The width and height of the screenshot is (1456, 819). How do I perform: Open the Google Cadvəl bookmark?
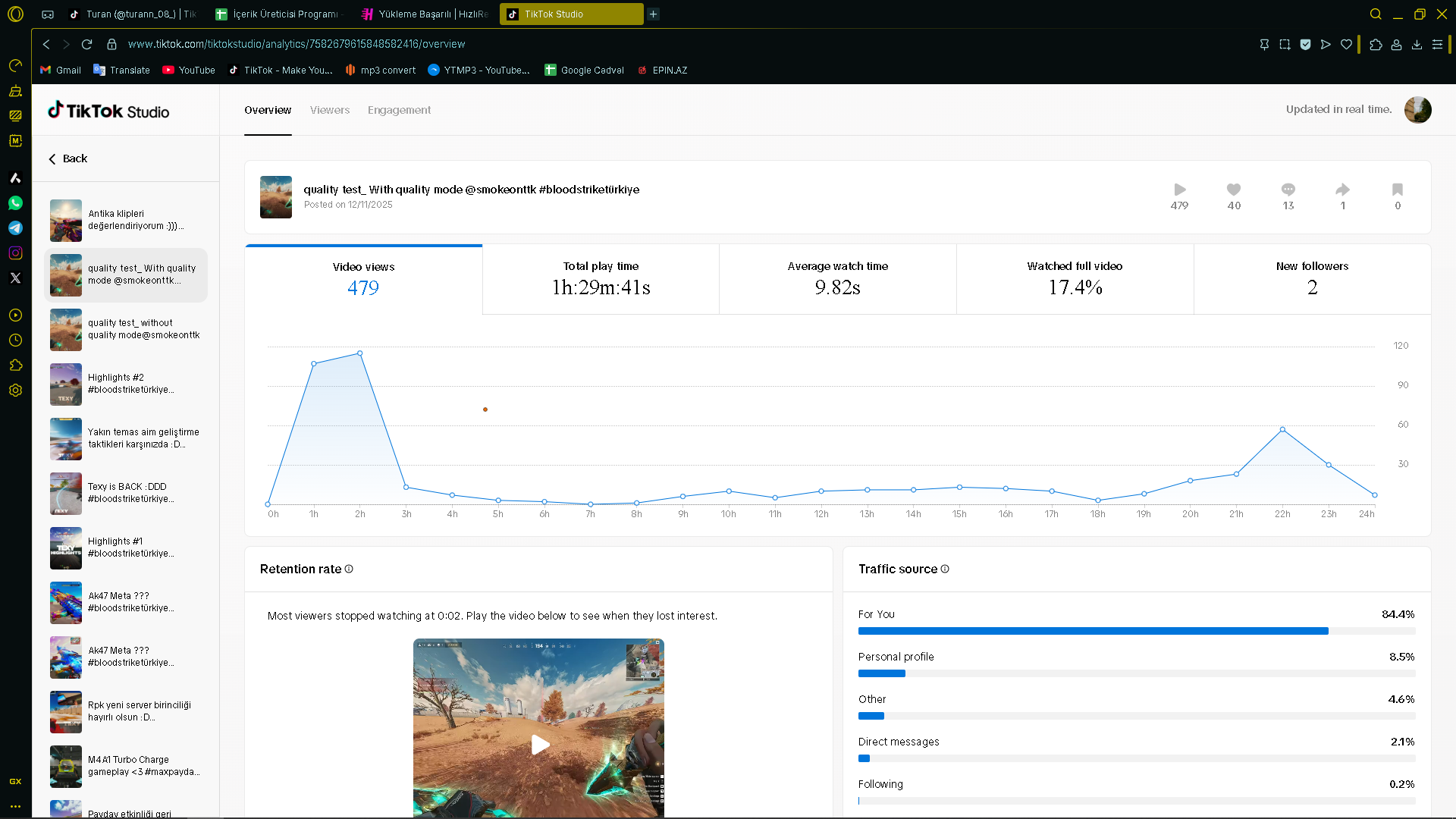584,70
